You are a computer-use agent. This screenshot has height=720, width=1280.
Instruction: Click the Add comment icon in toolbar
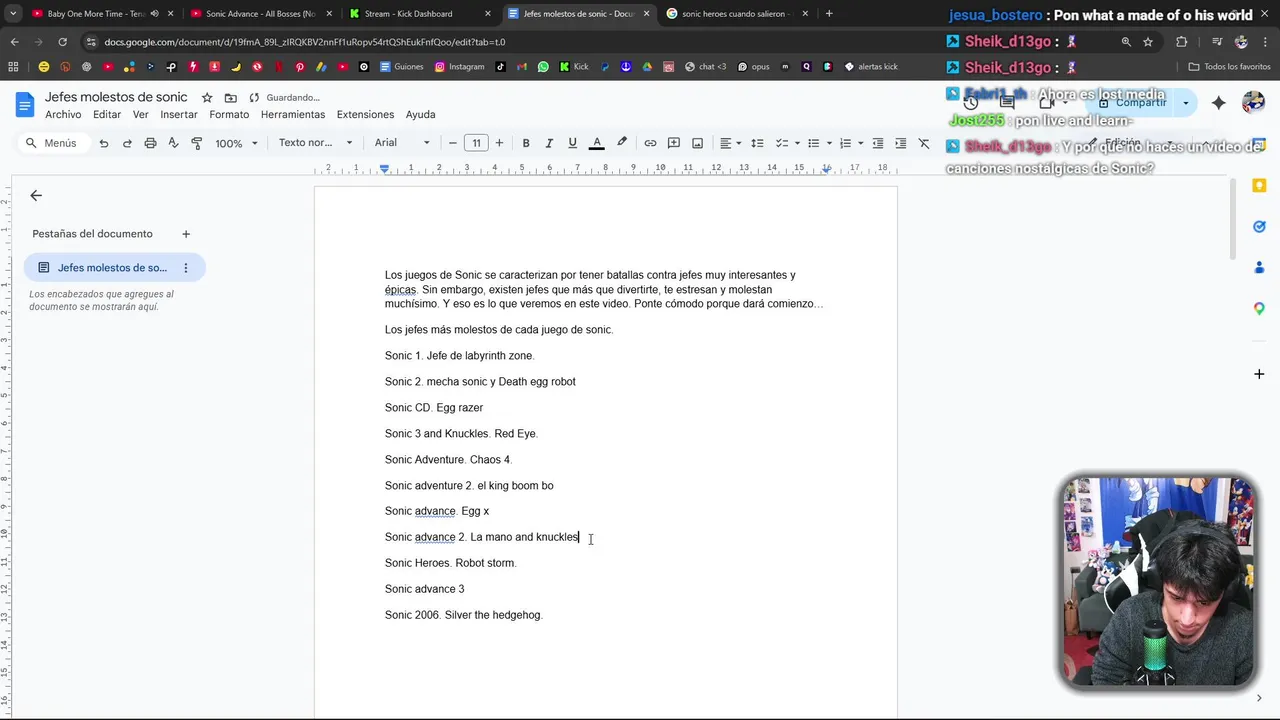coord(674,143)
